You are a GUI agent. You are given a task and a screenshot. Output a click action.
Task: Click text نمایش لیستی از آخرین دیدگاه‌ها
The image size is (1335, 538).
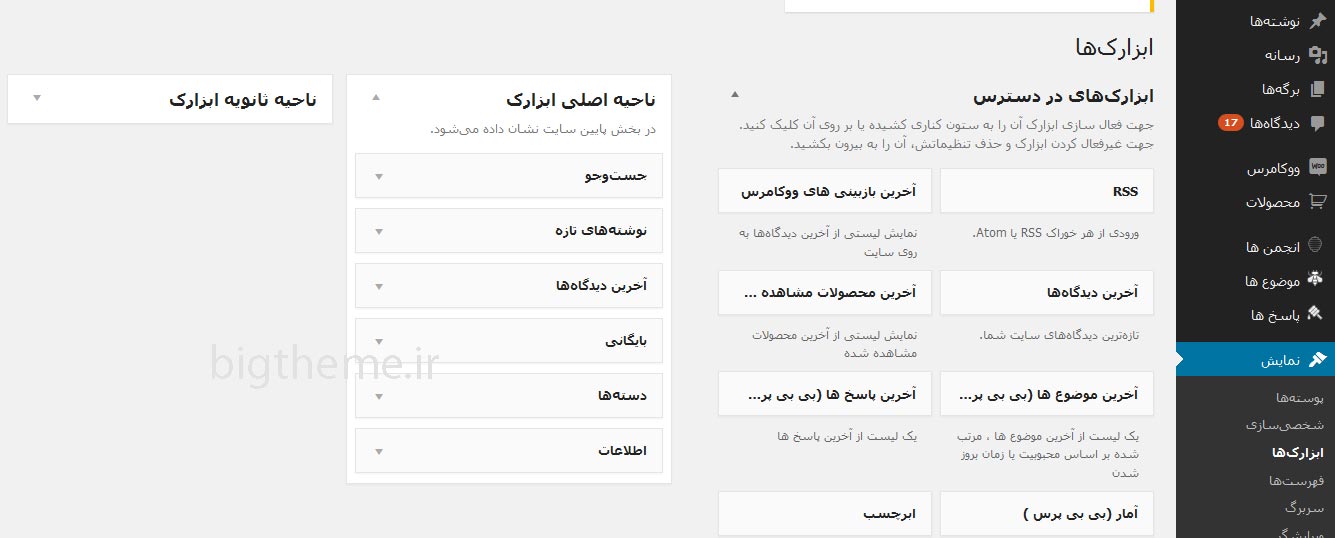coord(829,242)
